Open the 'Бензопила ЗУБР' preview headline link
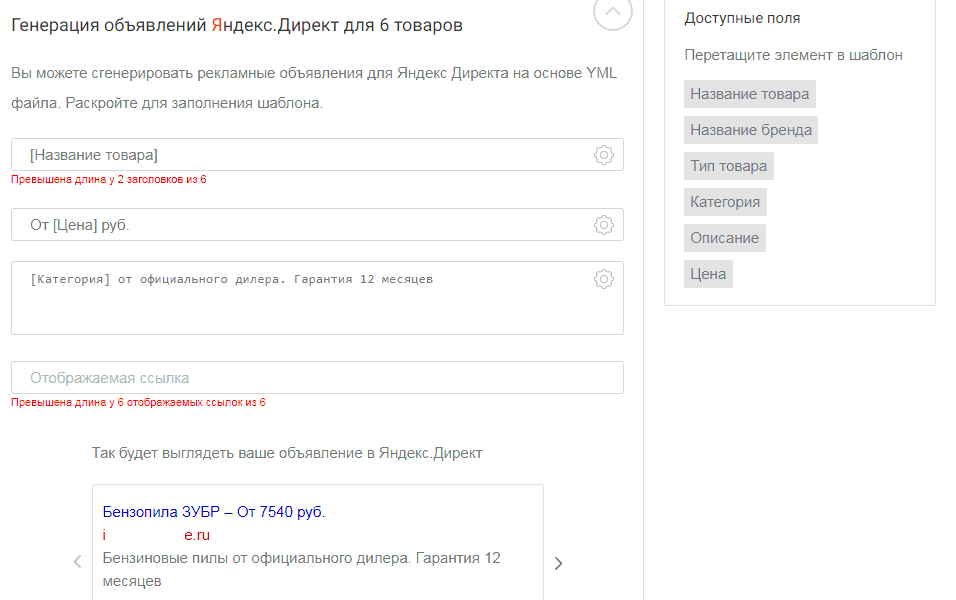 [x=213, y=512]
